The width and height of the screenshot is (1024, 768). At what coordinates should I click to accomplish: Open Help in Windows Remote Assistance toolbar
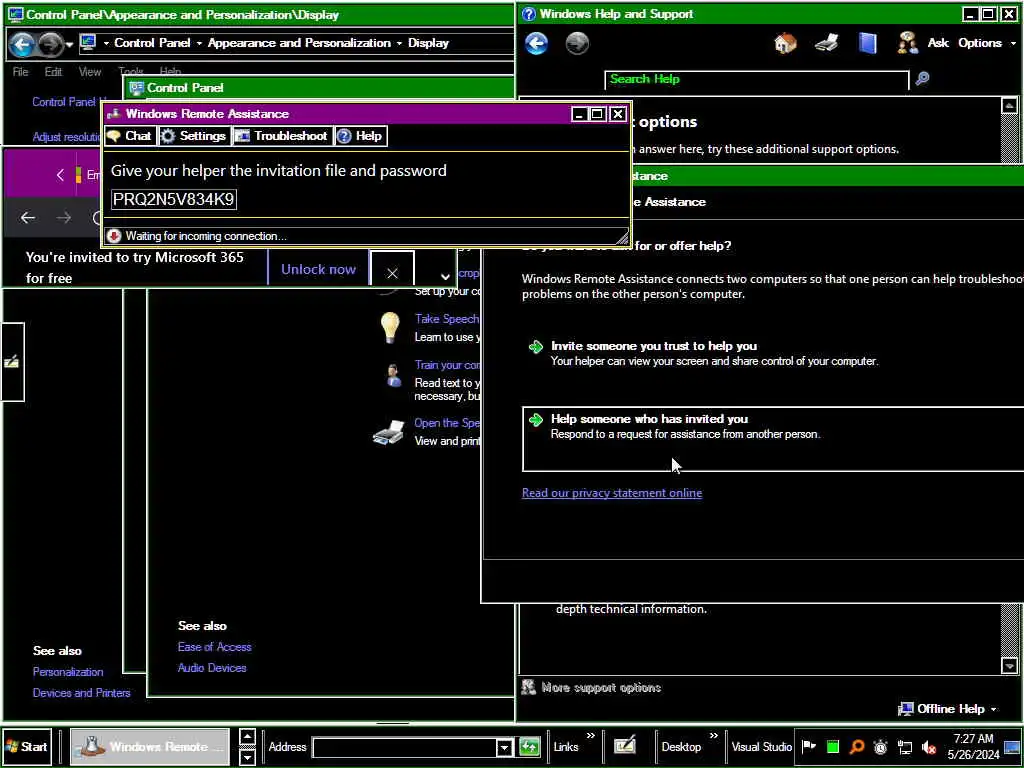(360, 136)
